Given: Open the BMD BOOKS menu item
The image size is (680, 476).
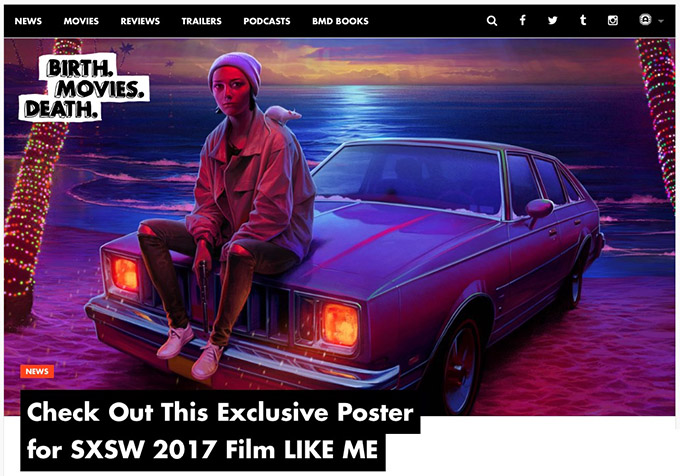Looking at the screenshot, I should tap(340, 21).
